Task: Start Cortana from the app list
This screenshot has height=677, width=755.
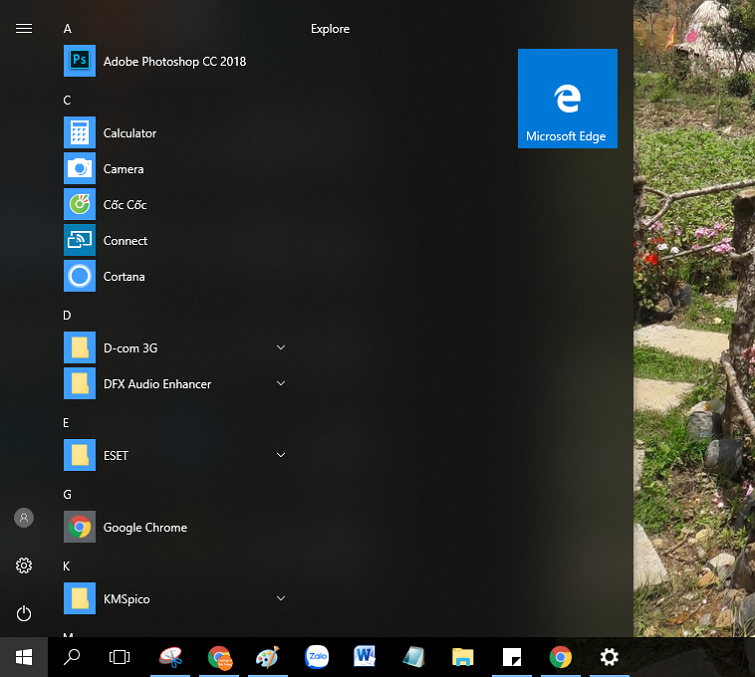Action: click(124, 277)
